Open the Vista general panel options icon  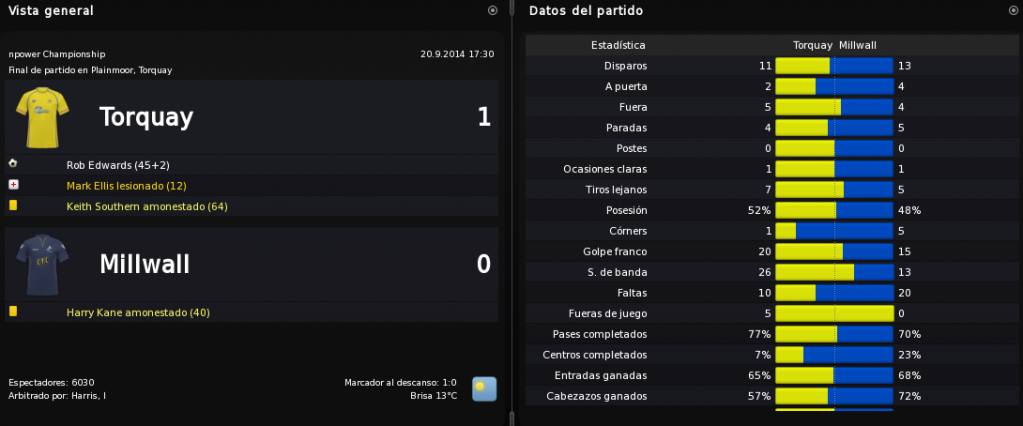493,10
